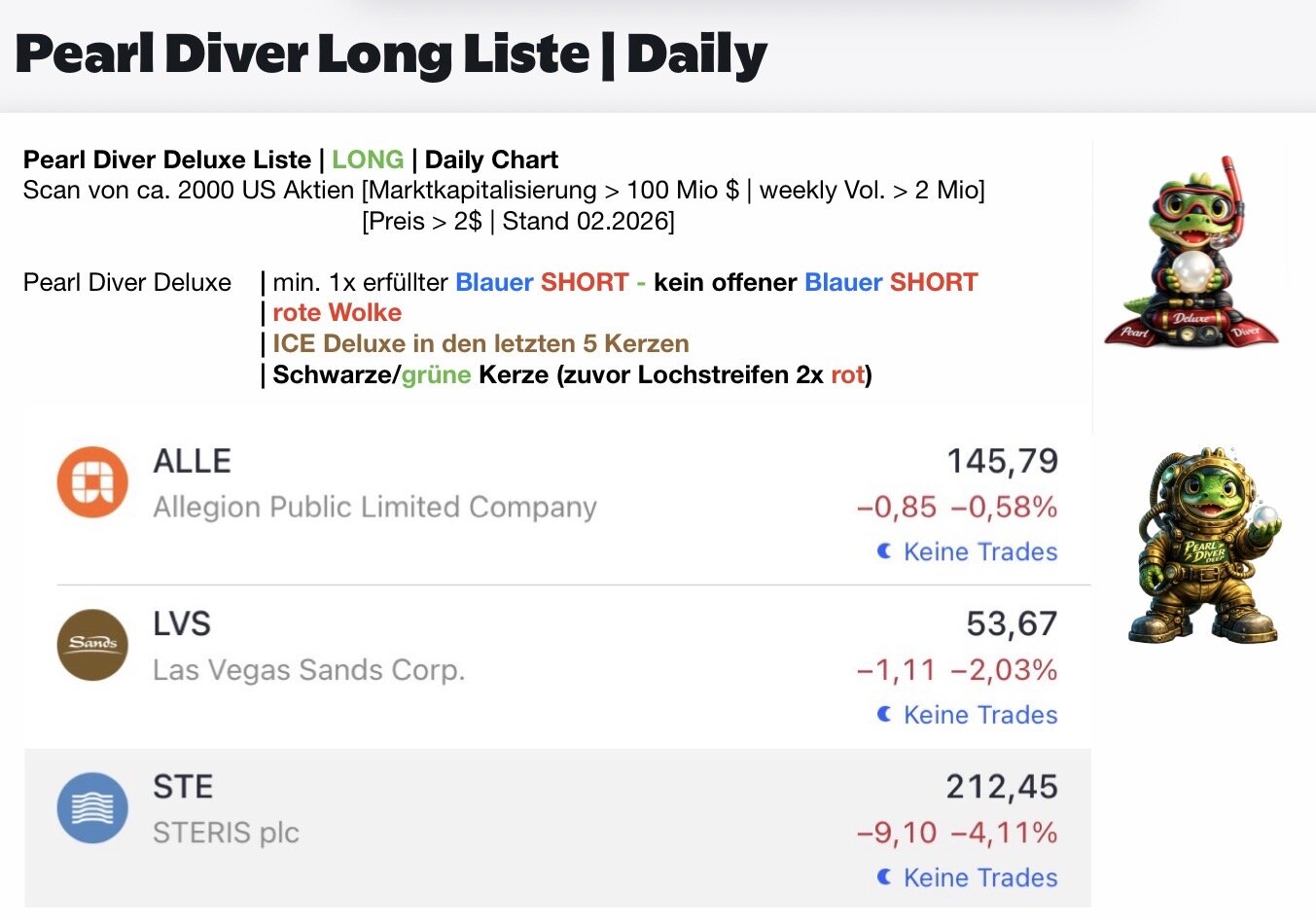Click the moon icon in the ALLE row
Image resolution: width=1316 pixels, height=922 pixels.
pyautogui.click(x=884, y=551)
